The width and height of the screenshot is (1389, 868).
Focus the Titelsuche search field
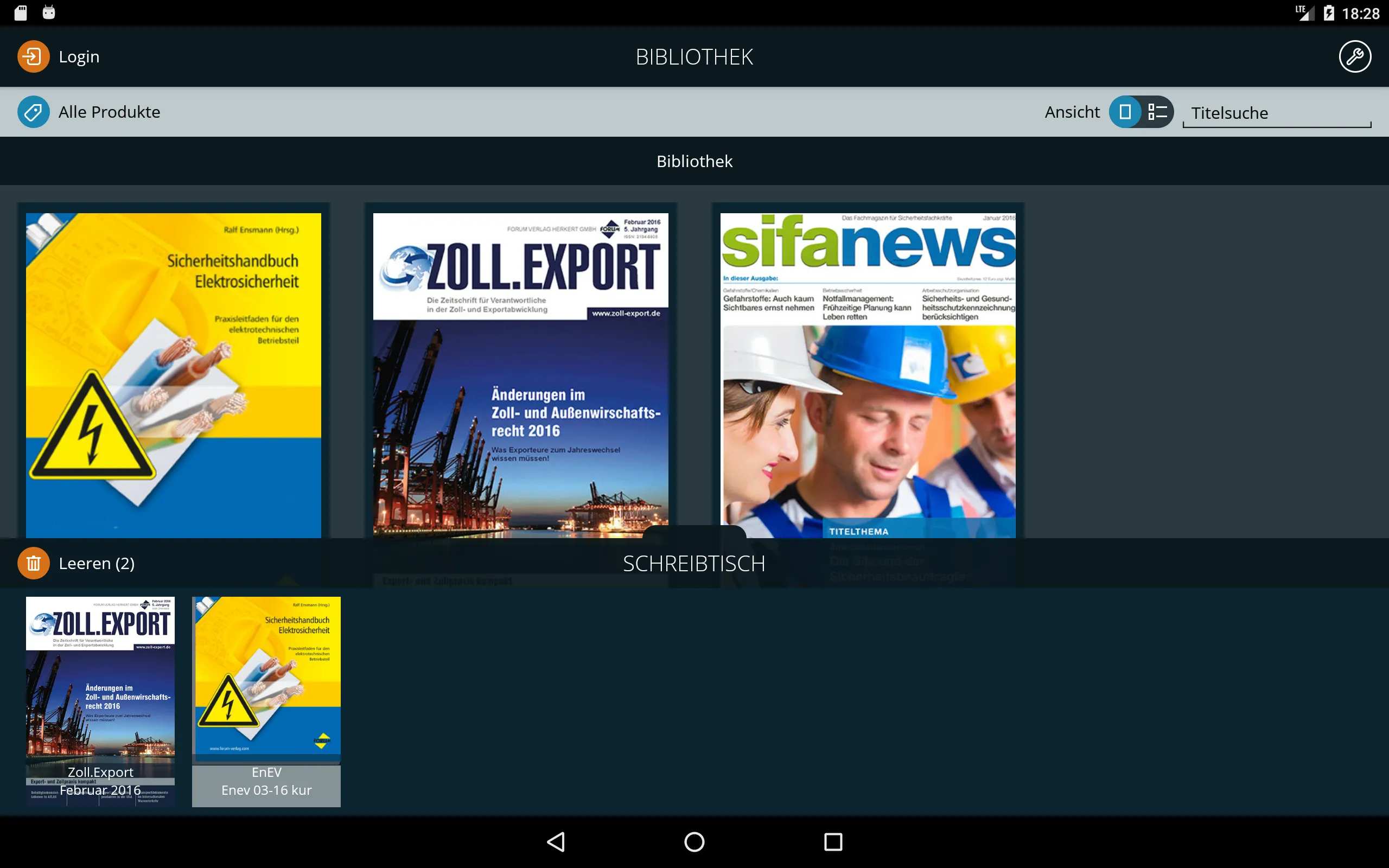click(x=1277, y=112)
